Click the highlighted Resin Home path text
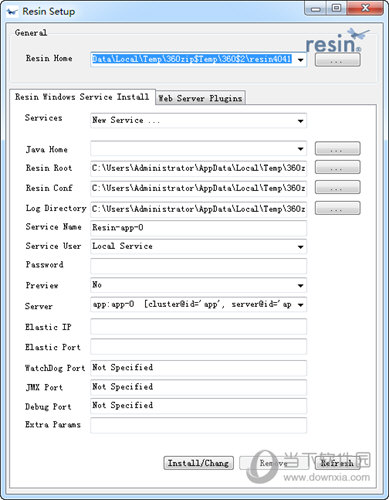The image size is (389, 500). click(192, 59)
